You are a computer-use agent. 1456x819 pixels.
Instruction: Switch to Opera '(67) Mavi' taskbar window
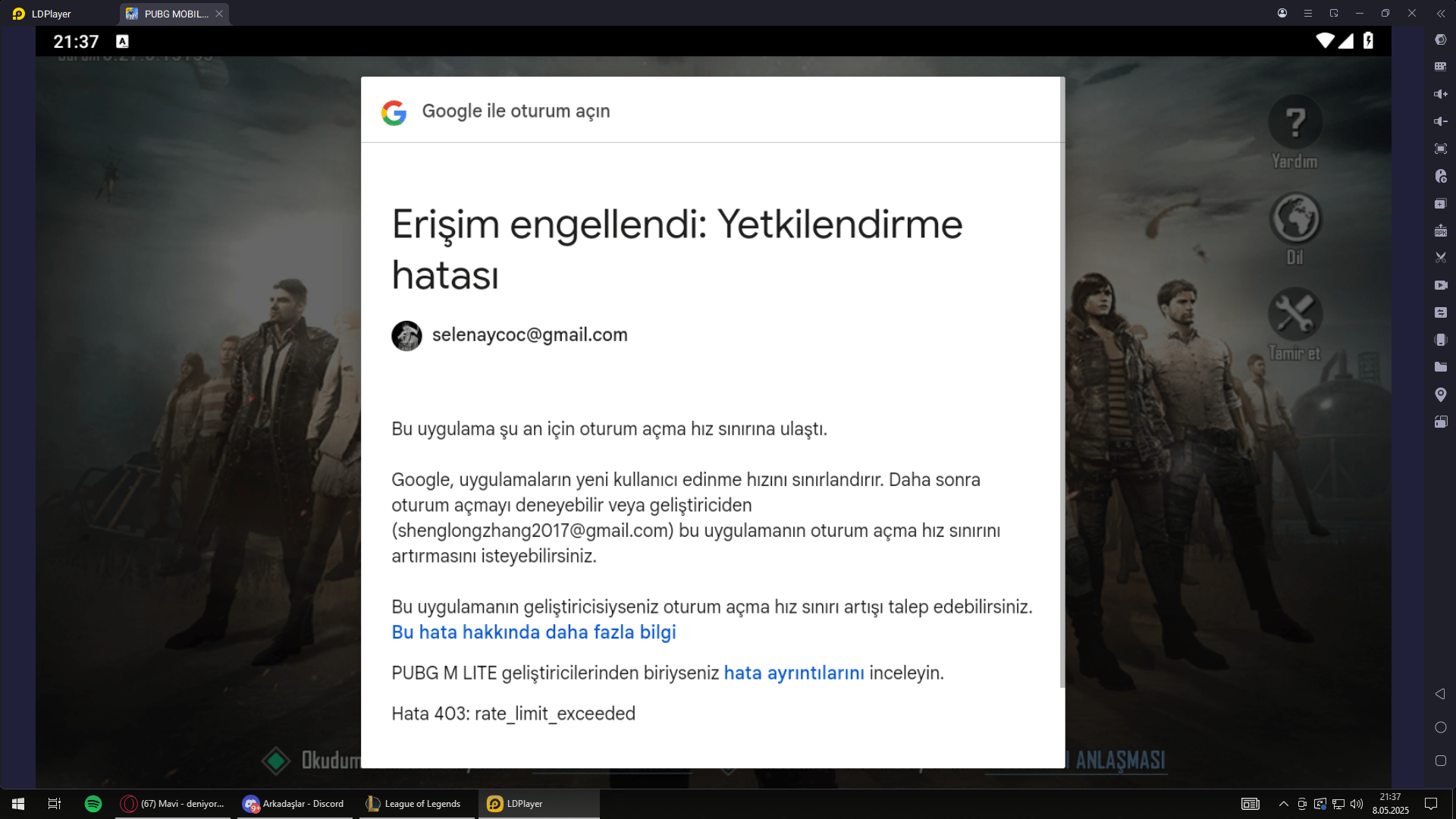click(x=173, y=804)
